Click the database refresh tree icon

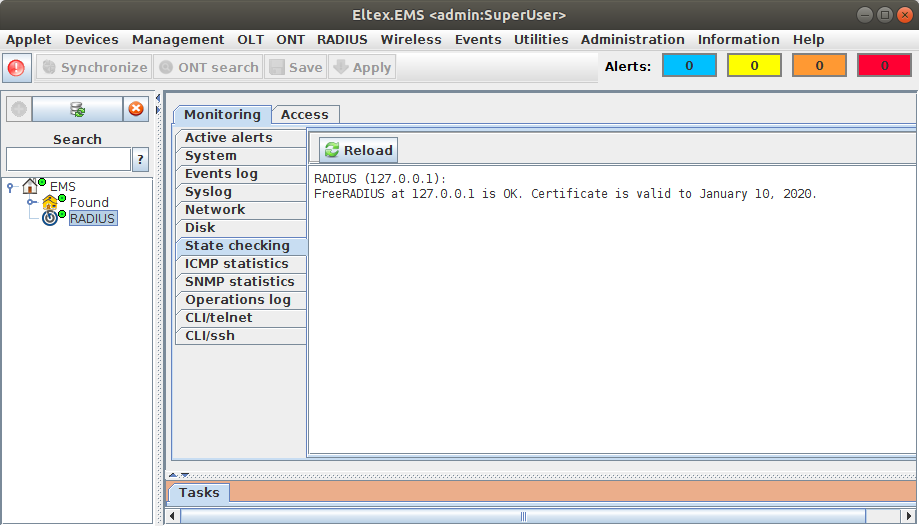pyautogui.click(x=77, y=109)
